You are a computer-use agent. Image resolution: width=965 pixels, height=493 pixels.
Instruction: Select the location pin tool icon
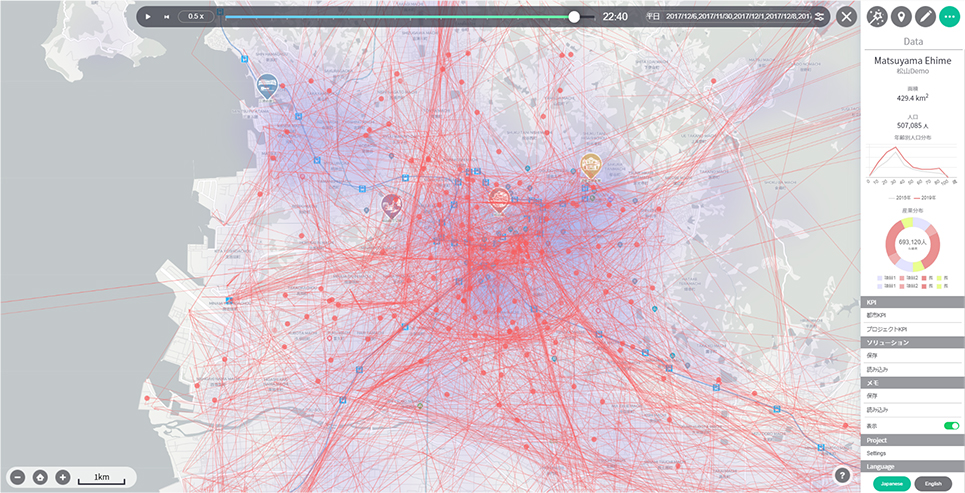901,17
